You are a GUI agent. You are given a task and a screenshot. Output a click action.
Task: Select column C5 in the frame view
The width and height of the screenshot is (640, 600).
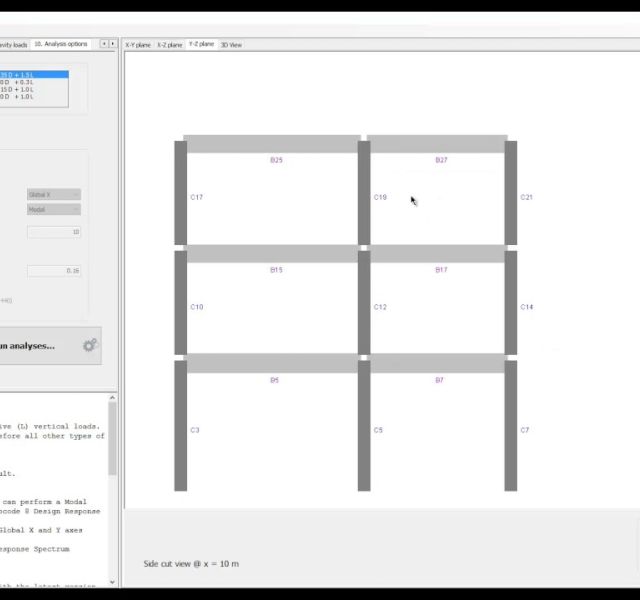pos(364,426)
